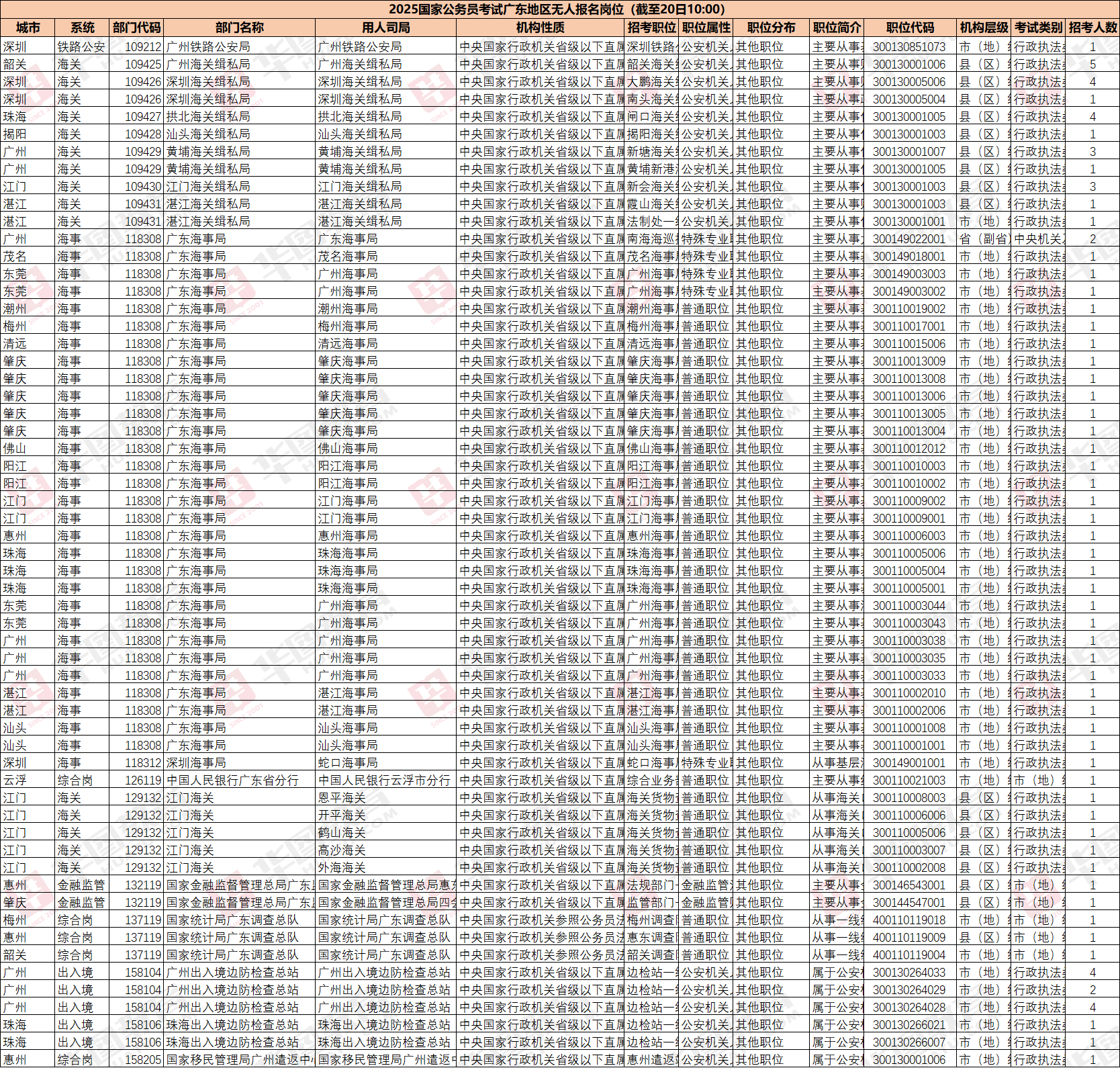
Task: Select position code 300110019002
Action: pyautogui.click(x=909, y=309)
